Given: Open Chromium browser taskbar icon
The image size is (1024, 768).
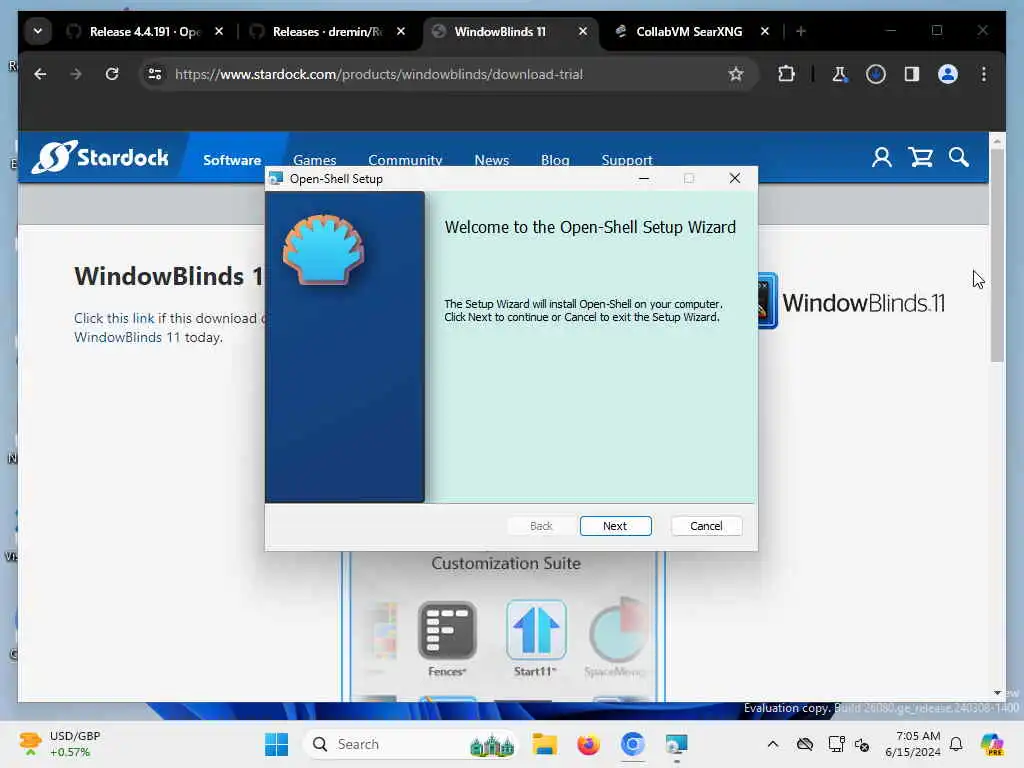Looking at the screenshot, I should (x=632, y=744).
